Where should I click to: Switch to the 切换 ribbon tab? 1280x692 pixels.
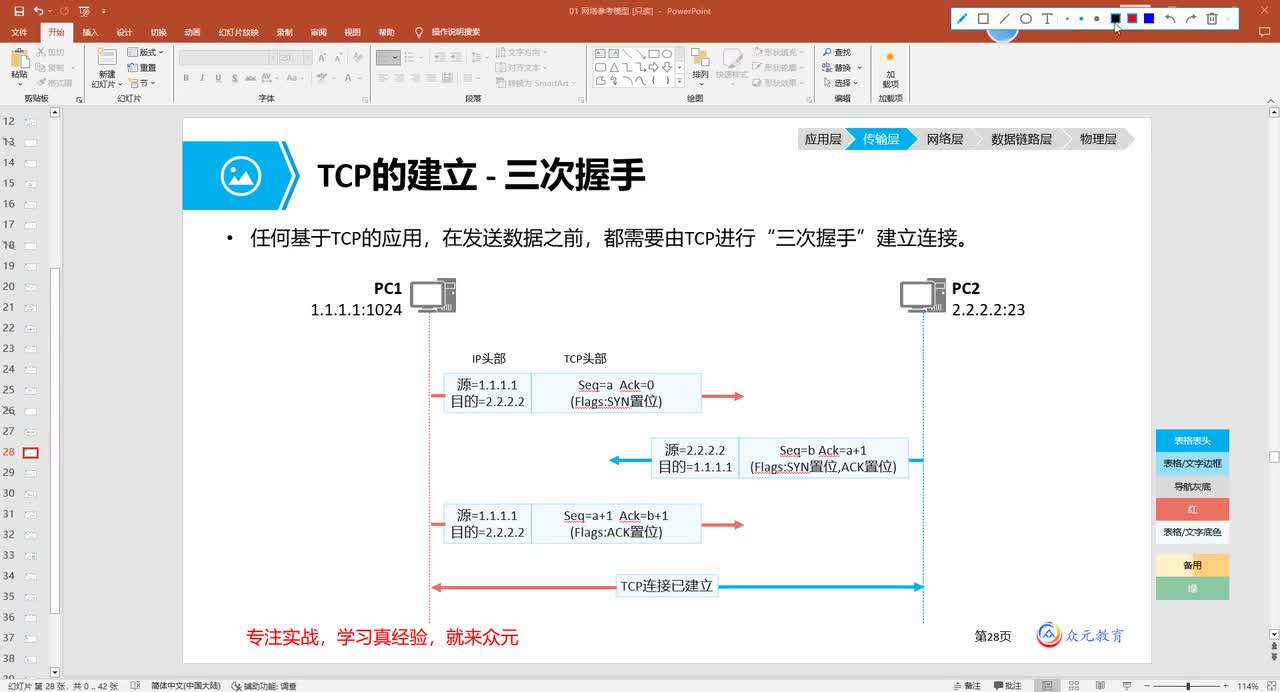coord(158,32)
